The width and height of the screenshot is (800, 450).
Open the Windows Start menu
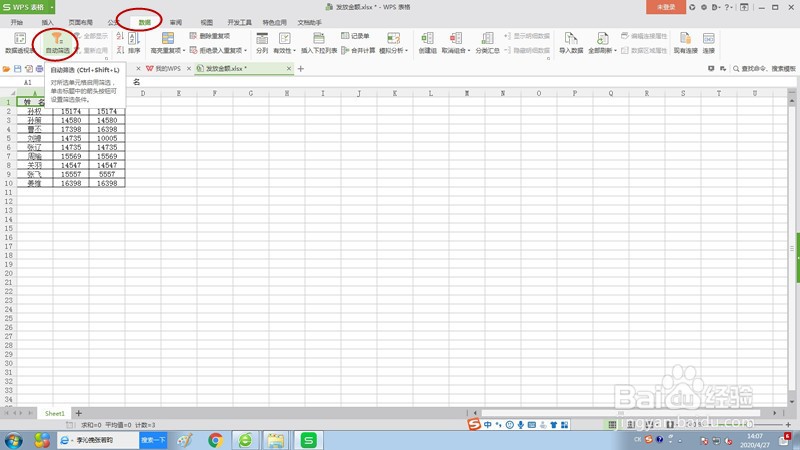pos(13,440)
